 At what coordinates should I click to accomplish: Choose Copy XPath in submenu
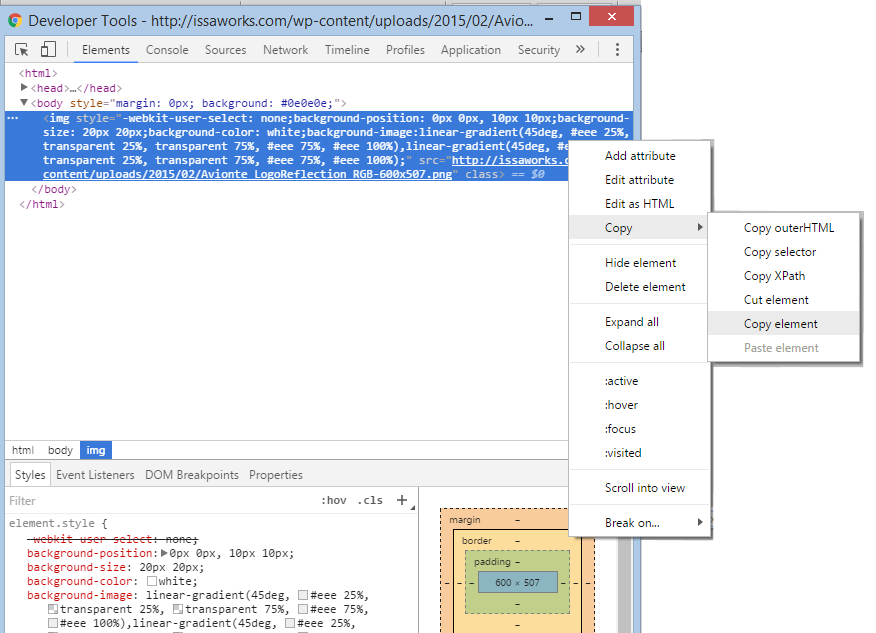(784, 276)
